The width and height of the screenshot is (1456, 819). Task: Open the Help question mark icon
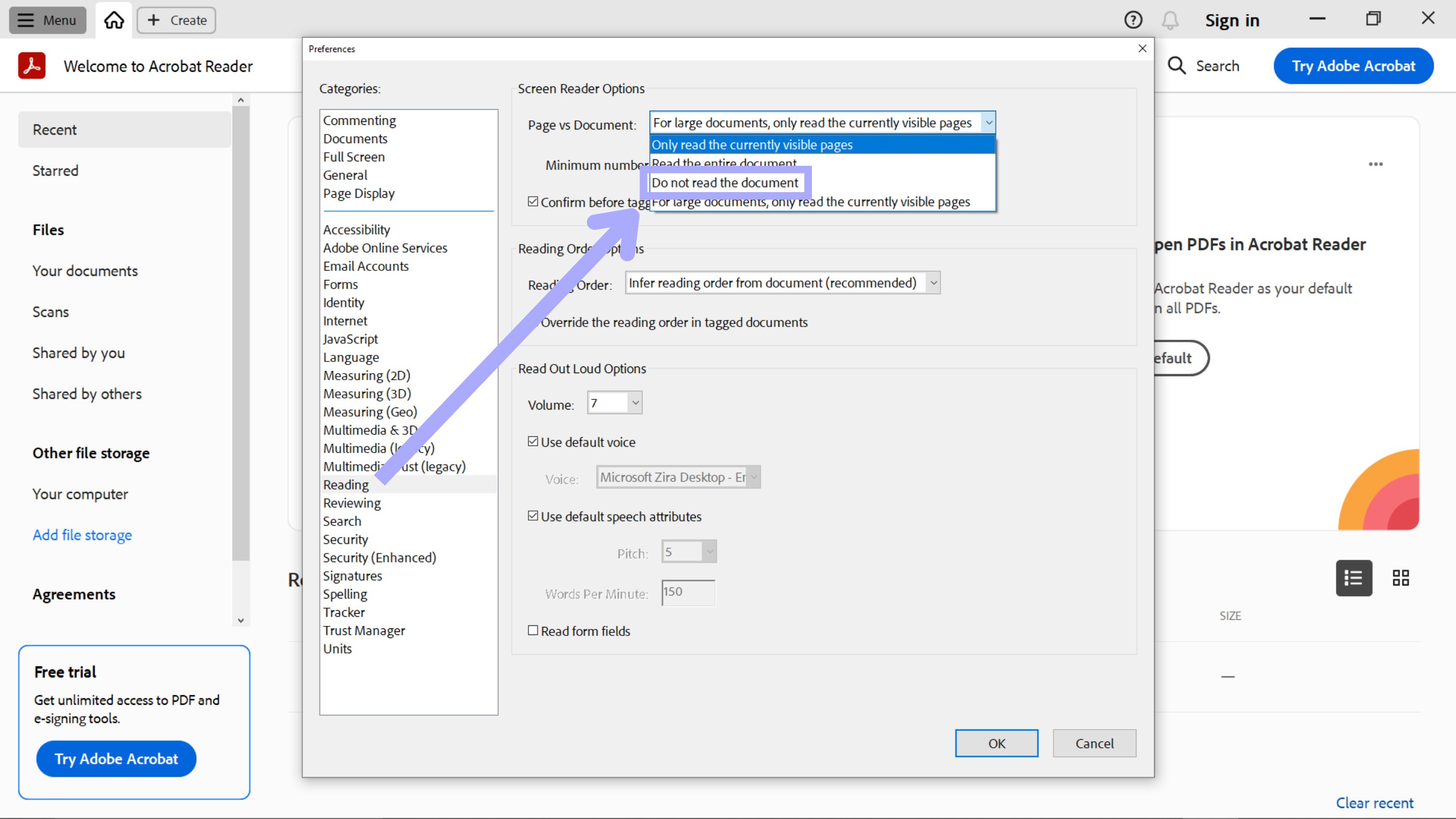coord(1132,20)
